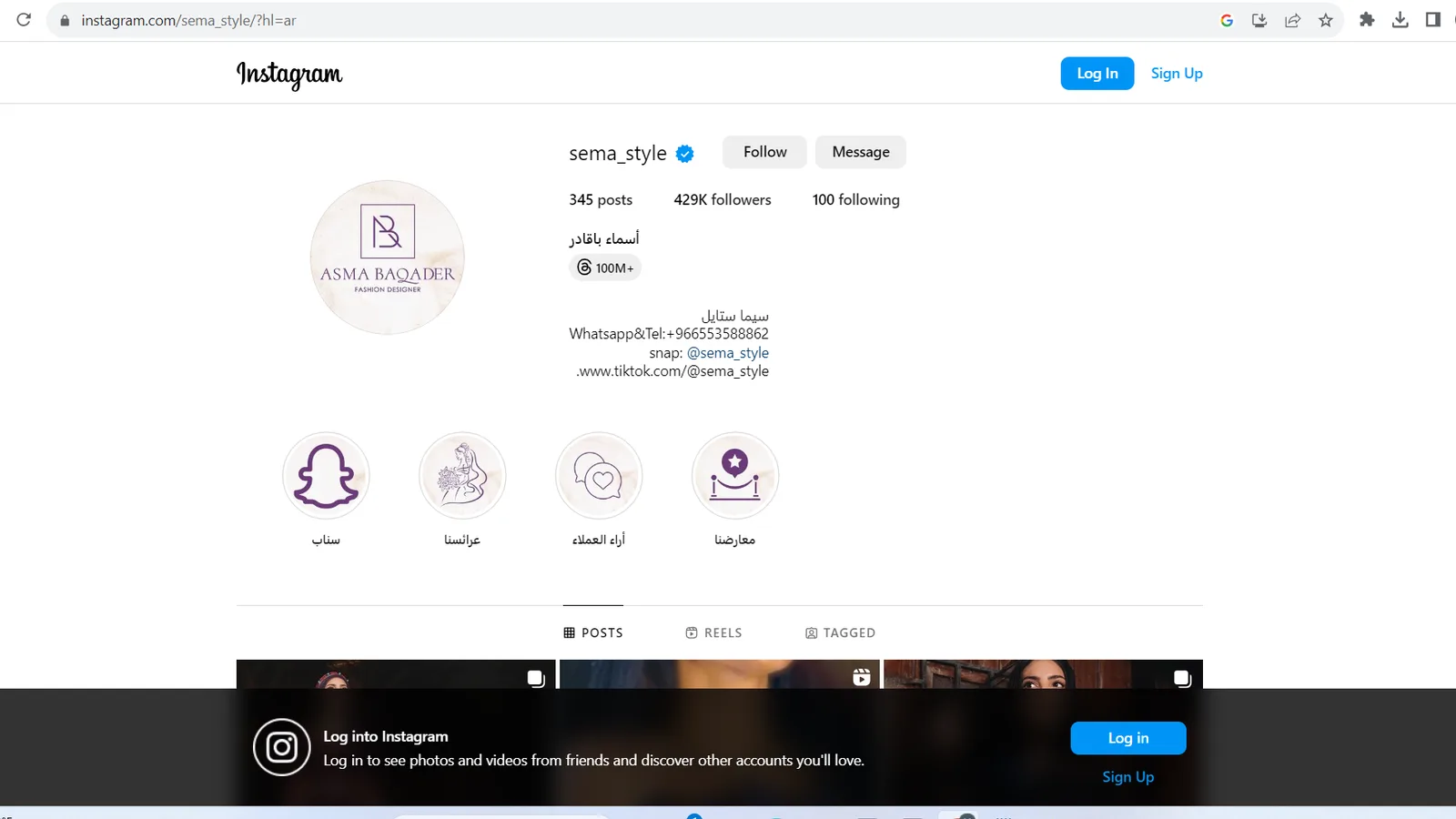Open the middle reel post thumbnail
This screenshot has width=1456, height=819.
pyautogui.click(x=720, y=674)
